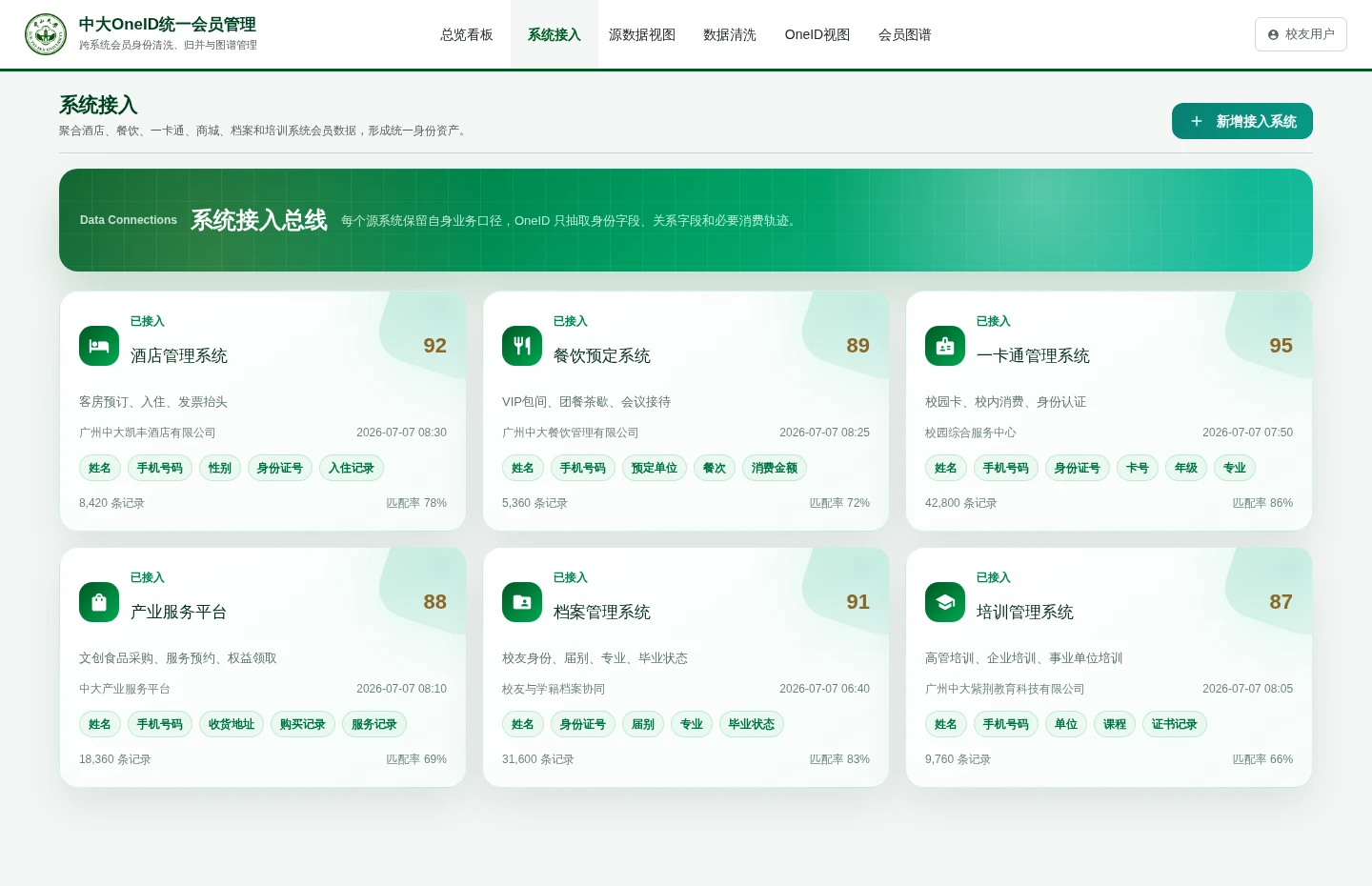The image size is (1372, 886).
Task: Click the 匹配率 78% text
Action: (416, 503)
